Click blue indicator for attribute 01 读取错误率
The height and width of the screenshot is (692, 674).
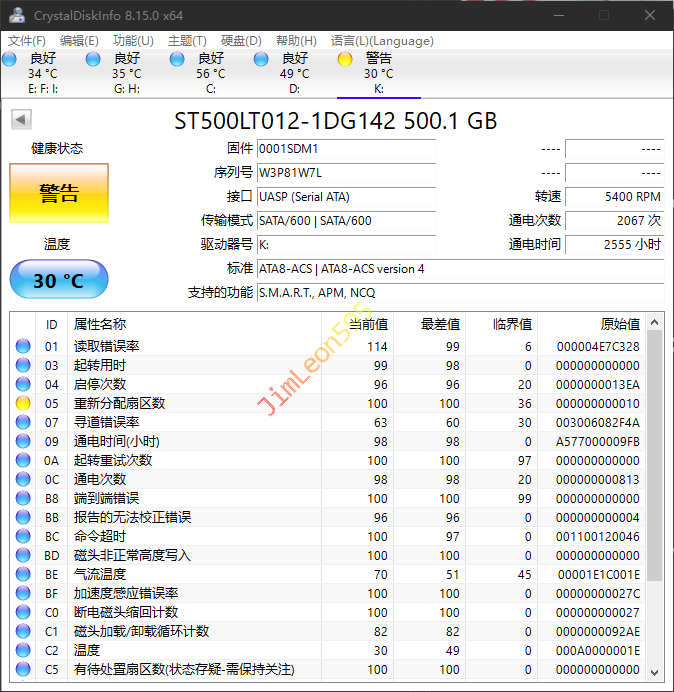click(23, 346)
